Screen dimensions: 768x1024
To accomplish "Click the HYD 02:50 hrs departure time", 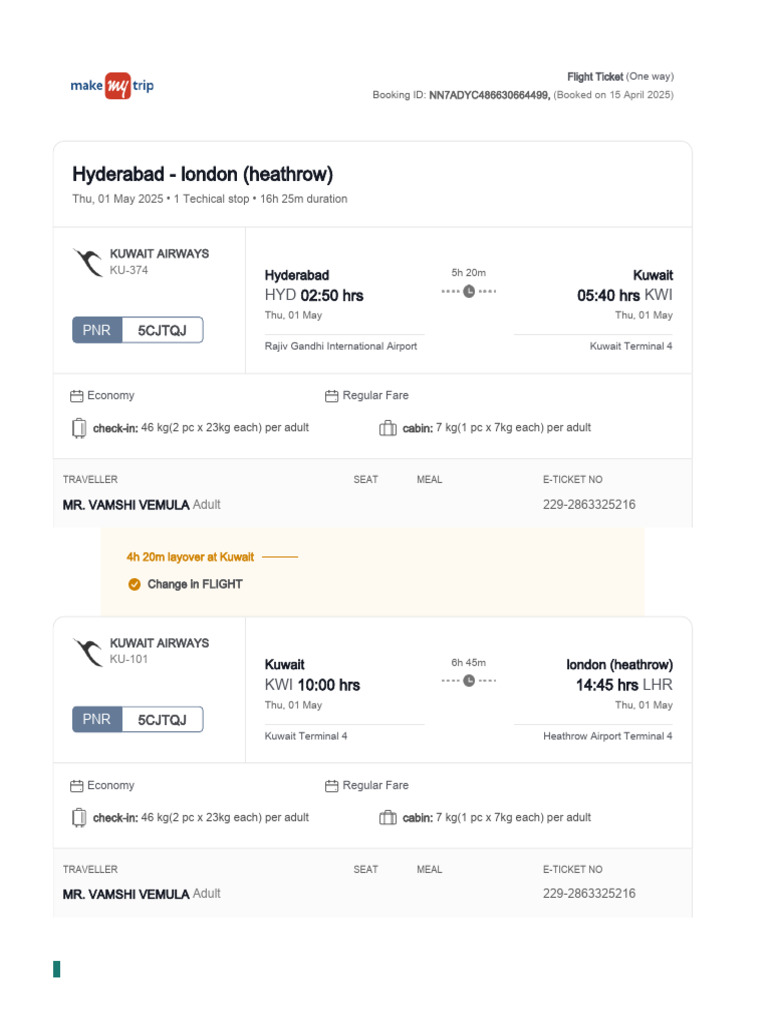I will 314,296.
